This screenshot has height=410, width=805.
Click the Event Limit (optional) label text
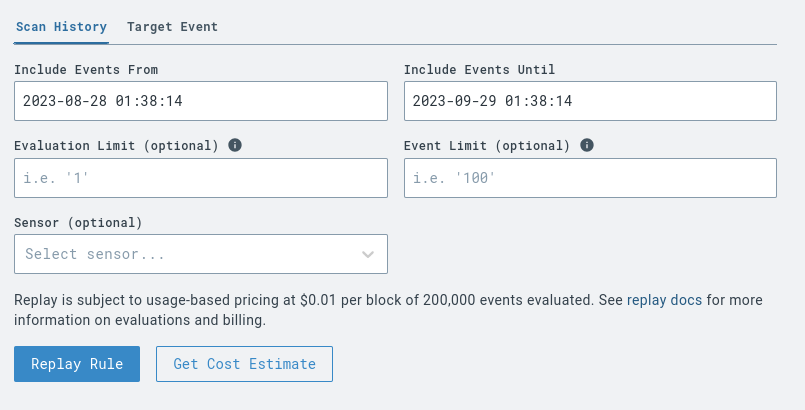click(487, 145)
